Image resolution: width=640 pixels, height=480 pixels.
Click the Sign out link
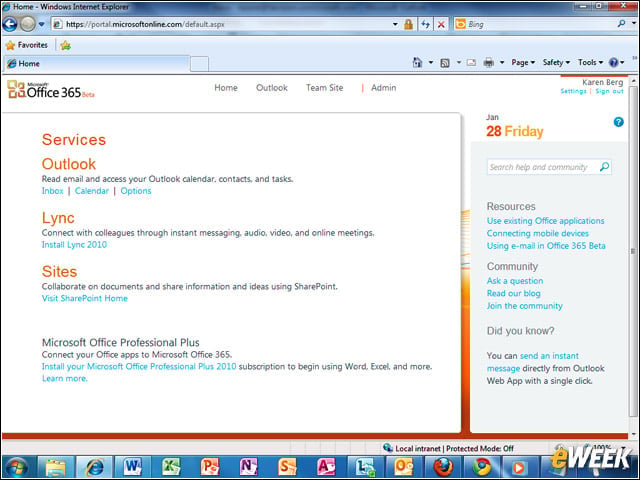click(609, 91)
